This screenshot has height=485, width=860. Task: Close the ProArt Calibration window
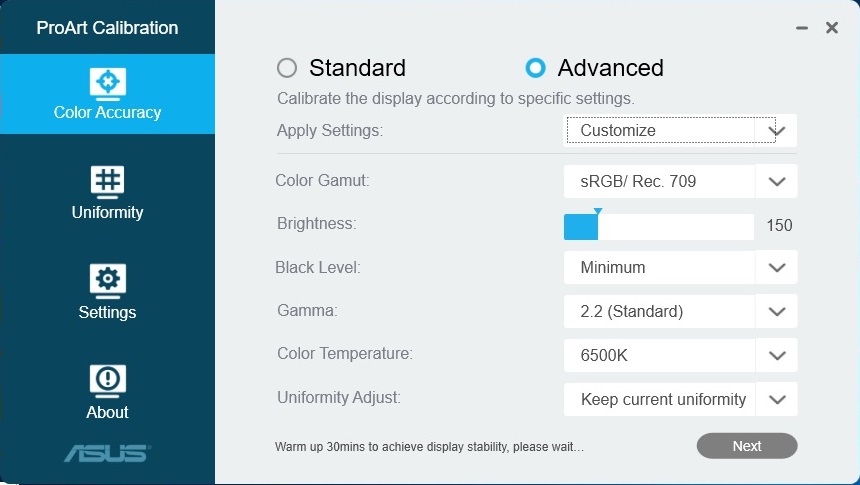pos(831,27)
